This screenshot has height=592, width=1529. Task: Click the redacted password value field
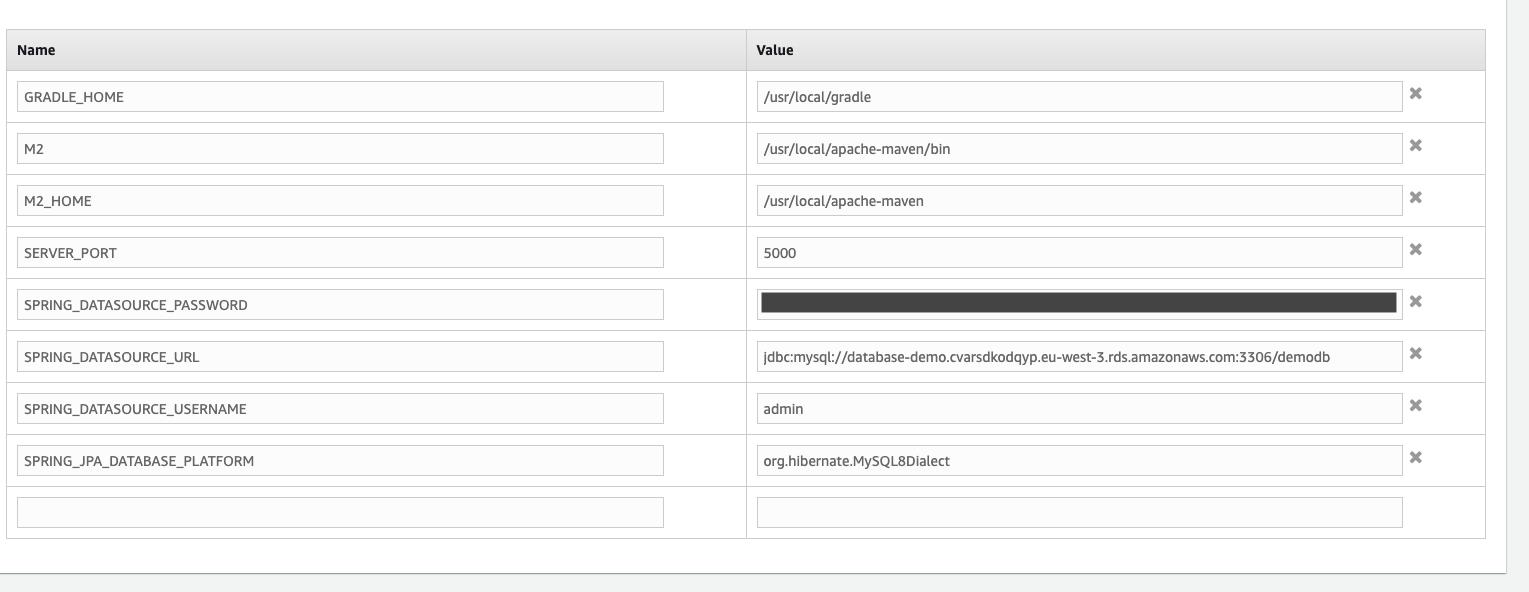click(x=1078, y=304)
